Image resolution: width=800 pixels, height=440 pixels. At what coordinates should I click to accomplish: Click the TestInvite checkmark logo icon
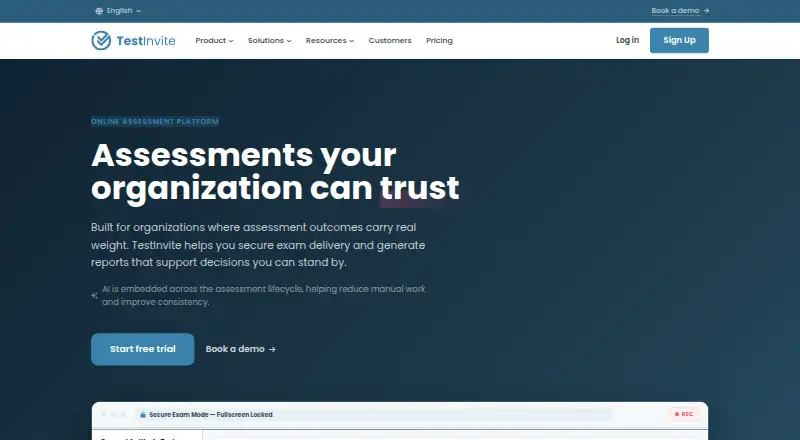pyautogui.click(x=101, y=40)
